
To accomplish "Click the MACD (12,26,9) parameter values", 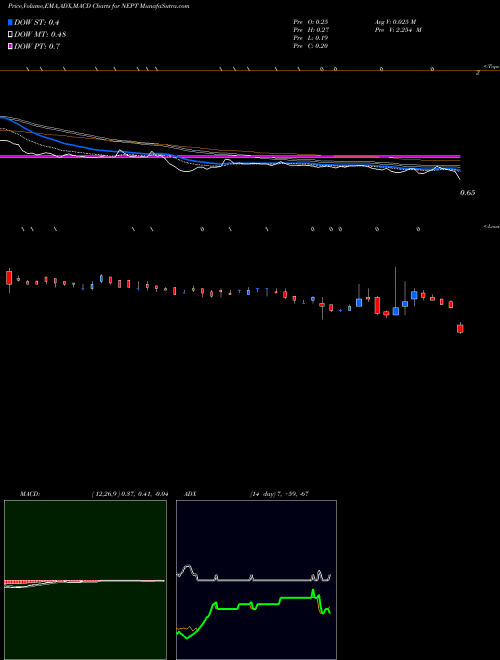I will click(130, 493).
